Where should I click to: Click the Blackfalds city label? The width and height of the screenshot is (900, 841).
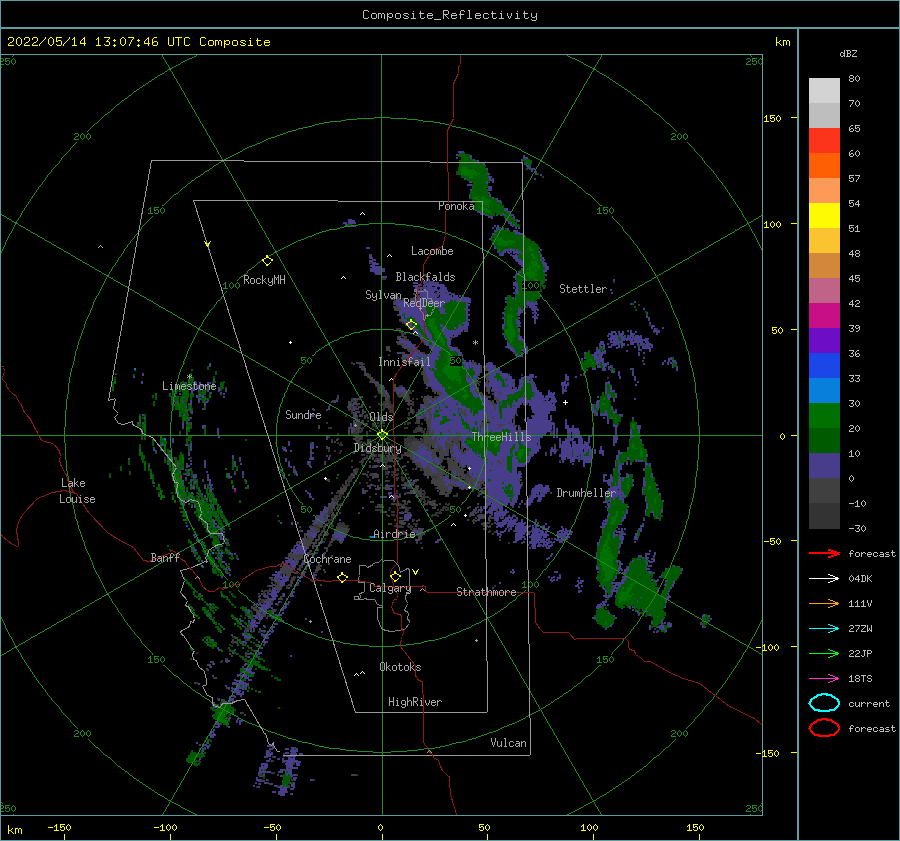point(425,277)
